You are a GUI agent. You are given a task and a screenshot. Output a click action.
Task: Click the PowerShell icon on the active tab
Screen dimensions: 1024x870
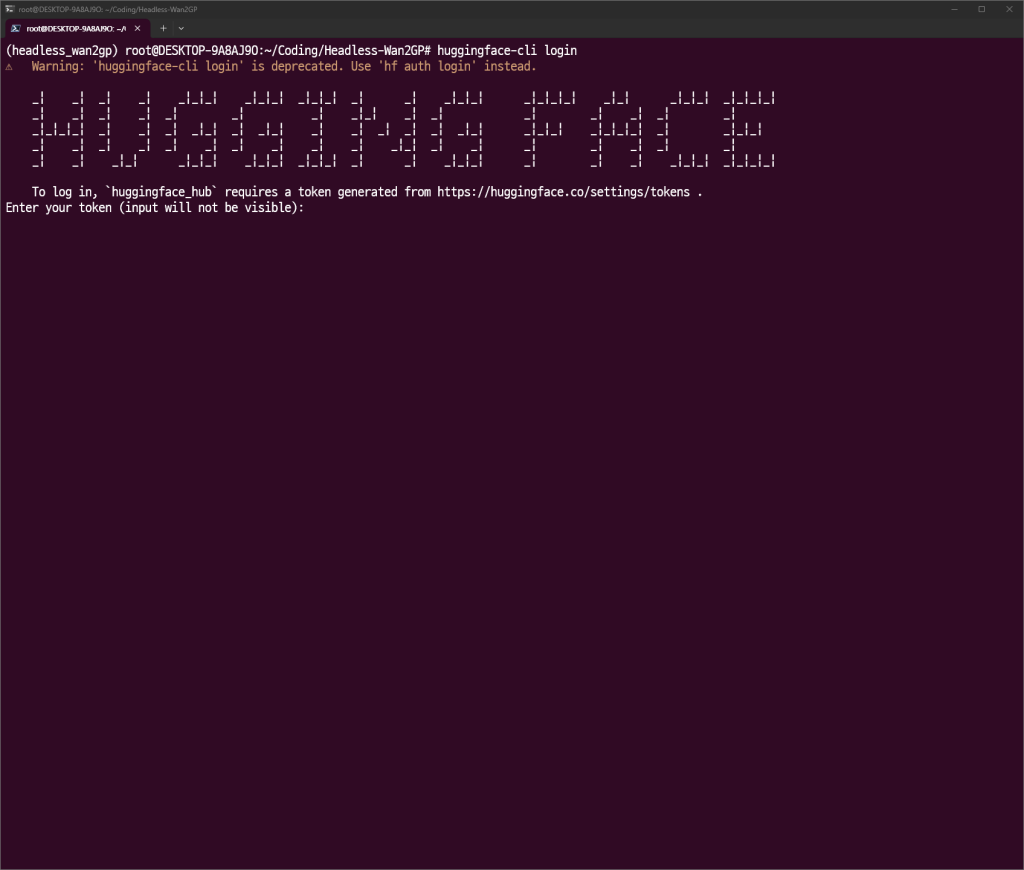17,28
